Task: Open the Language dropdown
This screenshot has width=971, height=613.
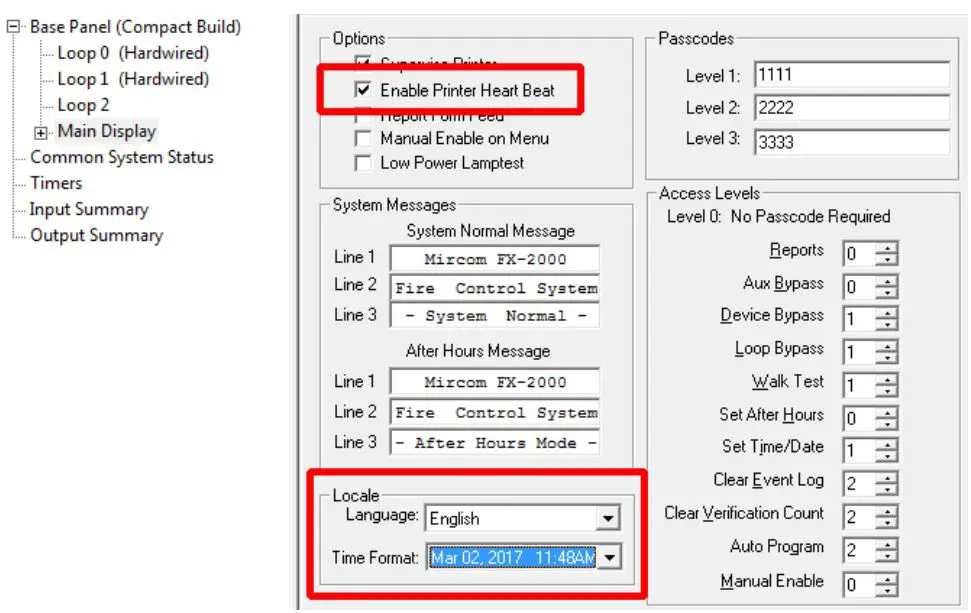Action: 608,518
